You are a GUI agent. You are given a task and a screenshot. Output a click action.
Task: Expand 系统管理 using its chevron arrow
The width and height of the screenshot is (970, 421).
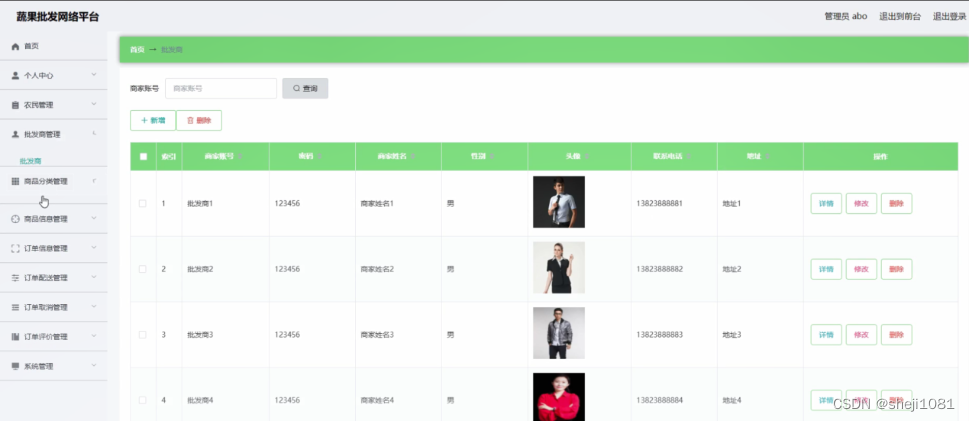(x=94, y=365)
